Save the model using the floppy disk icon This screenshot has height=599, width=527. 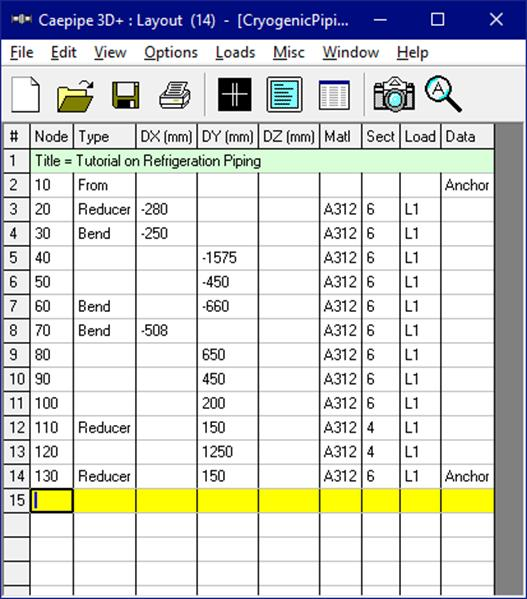[126, 95]
